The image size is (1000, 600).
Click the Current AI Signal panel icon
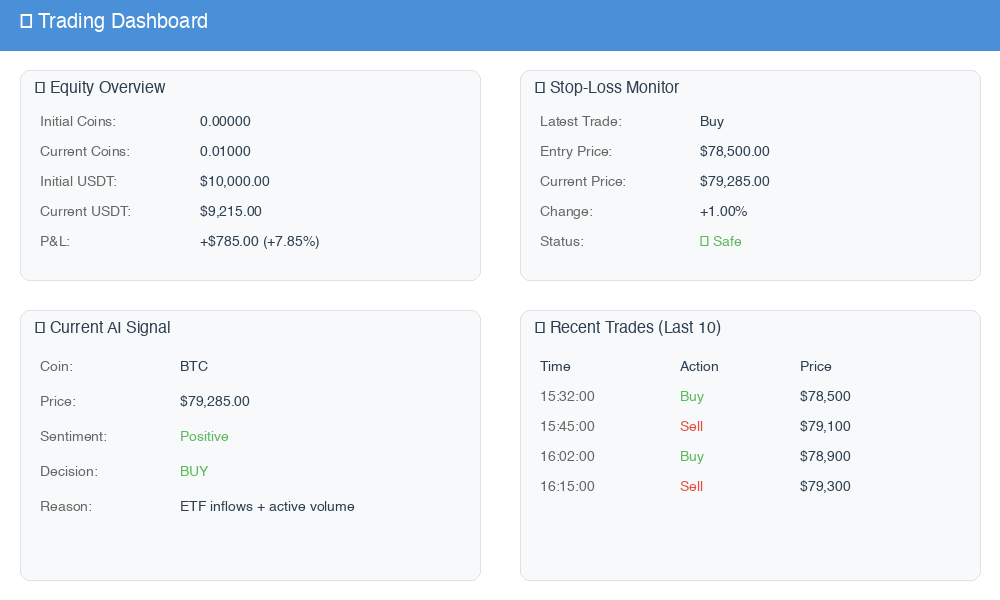39,327
